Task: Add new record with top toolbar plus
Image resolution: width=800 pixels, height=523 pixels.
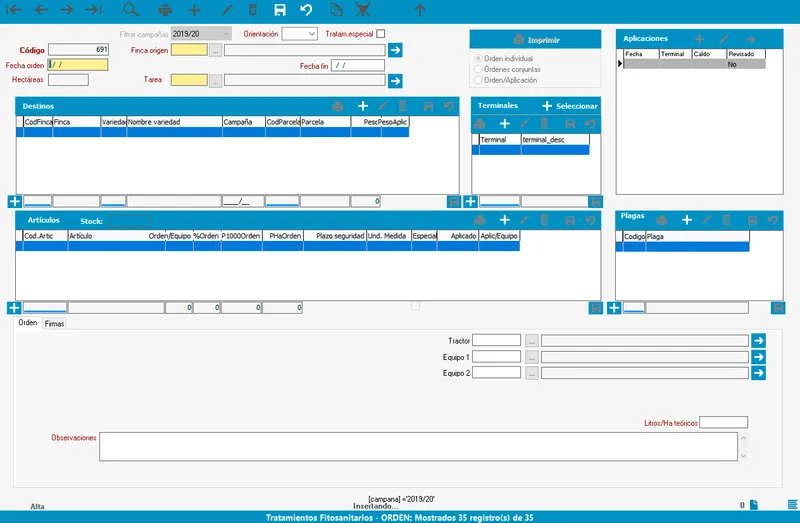Action: point(194,10)
